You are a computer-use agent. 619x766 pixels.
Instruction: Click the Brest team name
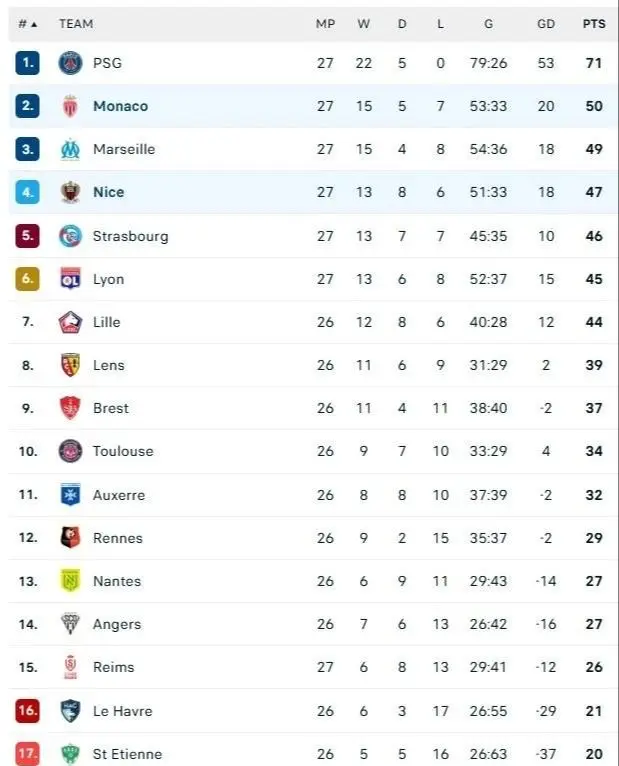pos(110,408)
